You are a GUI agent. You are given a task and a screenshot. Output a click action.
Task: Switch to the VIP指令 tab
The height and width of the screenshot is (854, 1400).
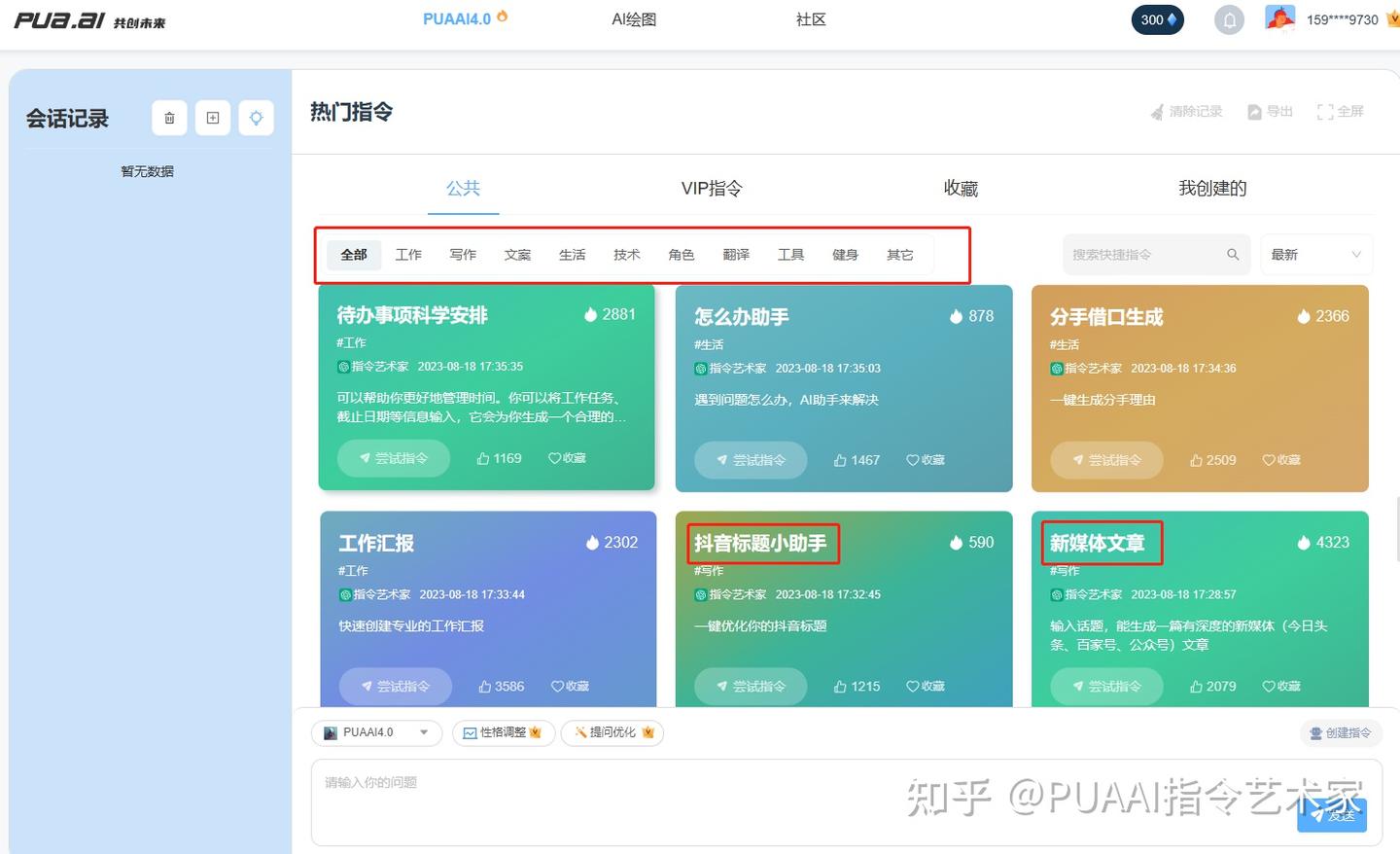pos(711,188)
